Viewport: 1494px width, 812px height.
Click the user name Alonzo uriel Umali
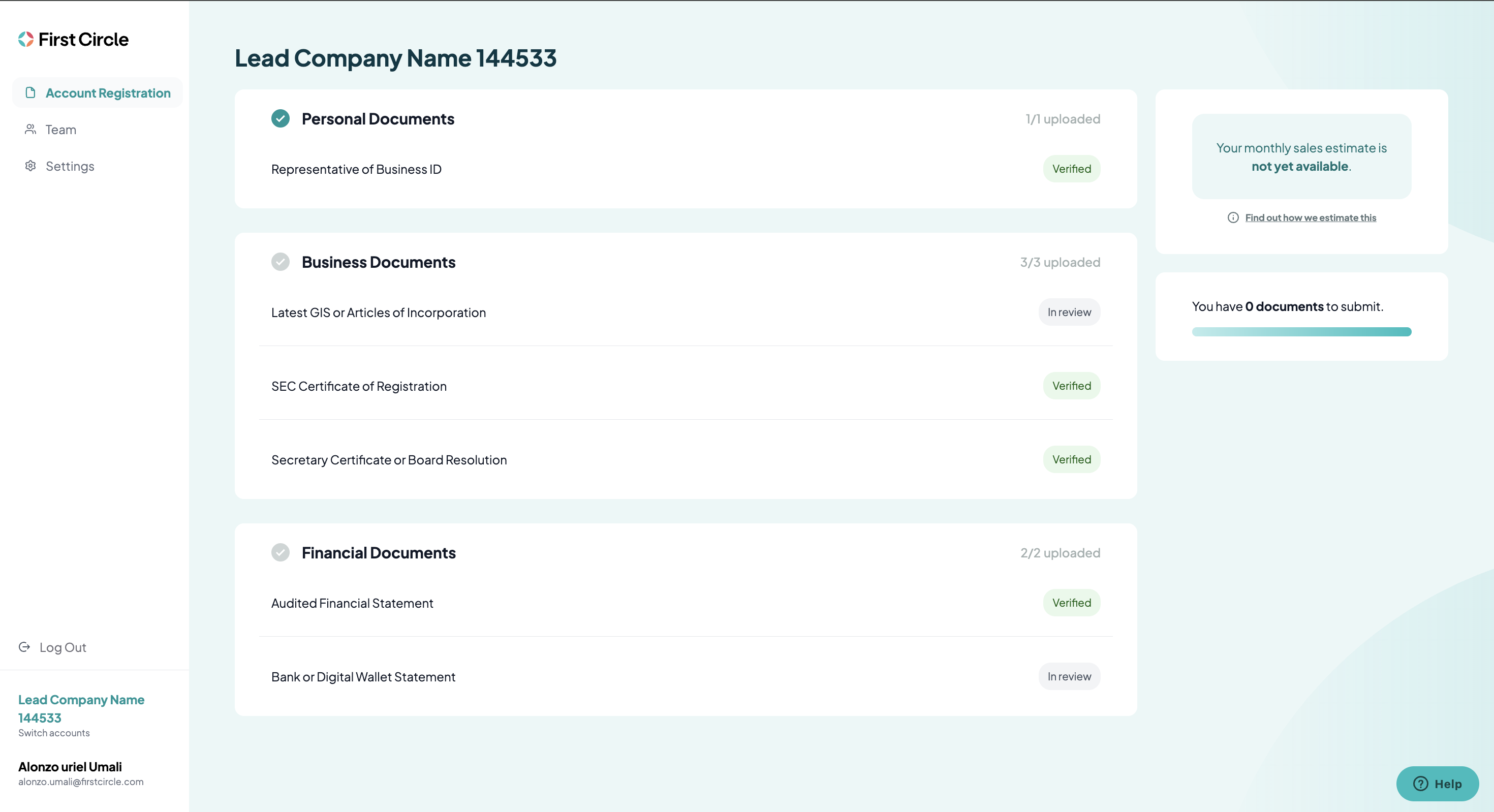tap(70, 767)
